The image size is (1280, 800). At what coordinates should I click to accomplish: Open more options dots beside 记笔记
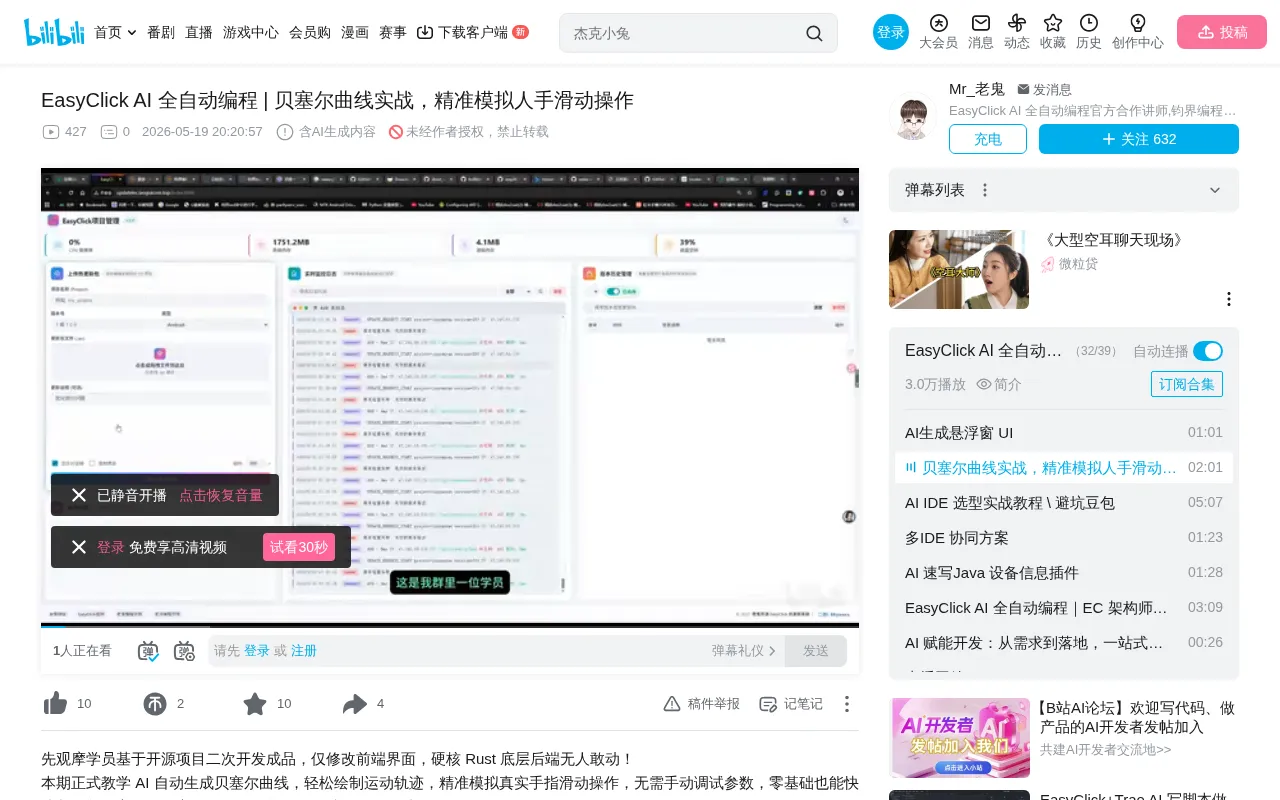coord(846,704)
